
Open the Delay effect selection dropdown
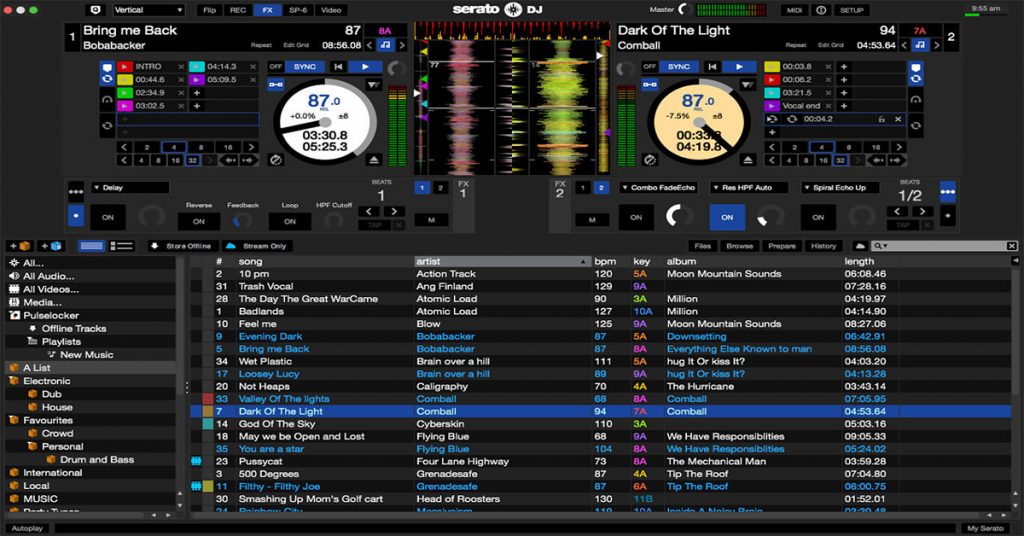[130, 187]
